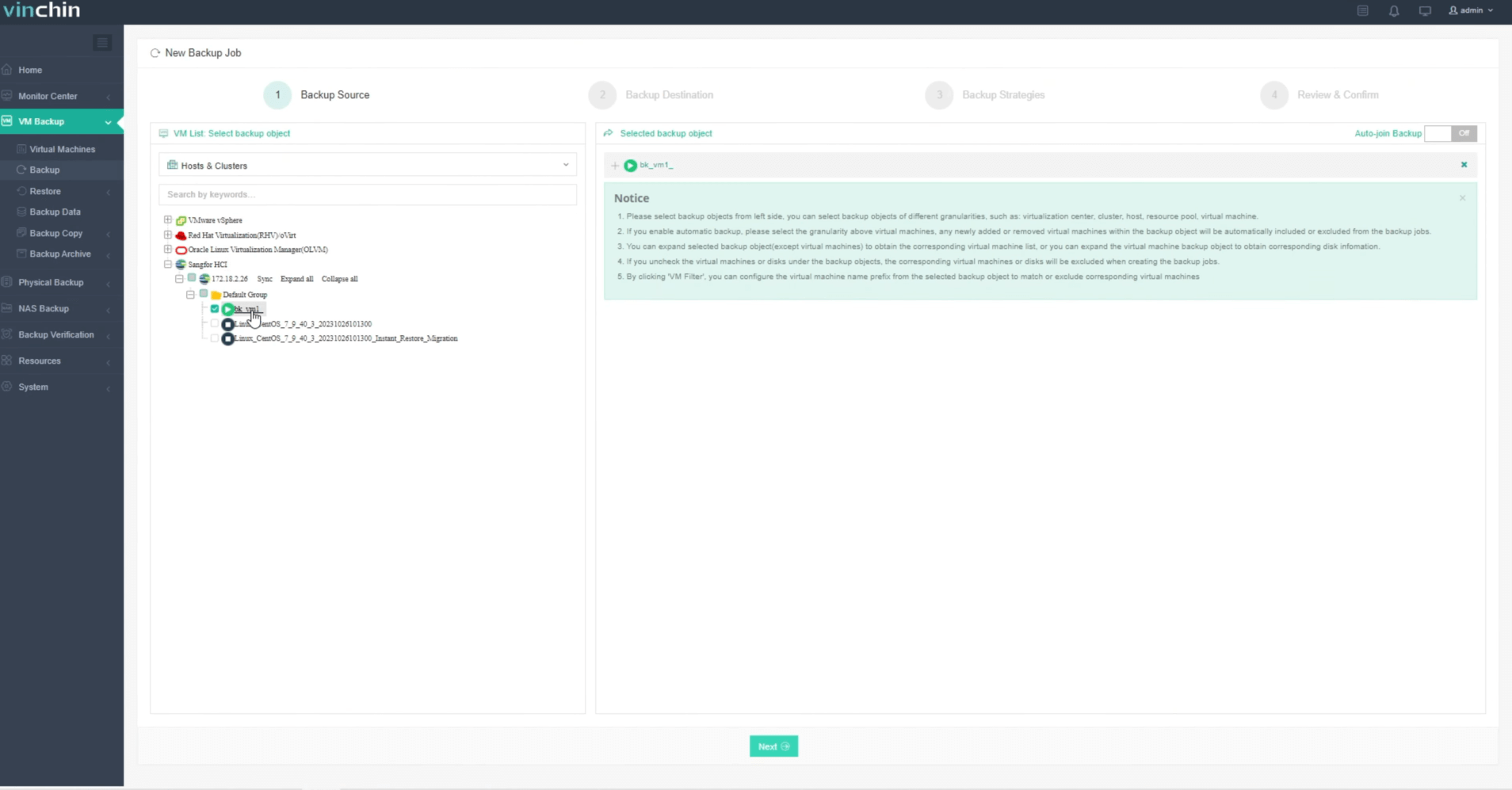Select the Instant_Restore_Migration VM name
The height and width of the screenshot is (790, 1512).
346,338
